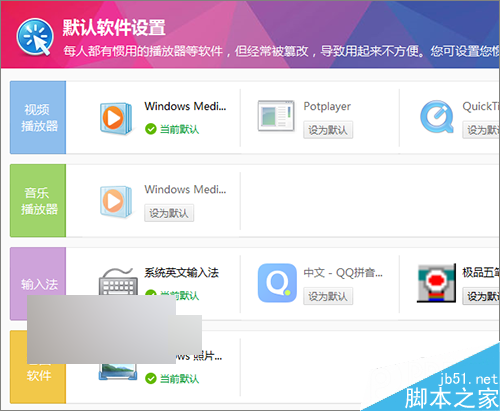
Task: Click green check icon beside video player 当前默认
Action: 151,129
